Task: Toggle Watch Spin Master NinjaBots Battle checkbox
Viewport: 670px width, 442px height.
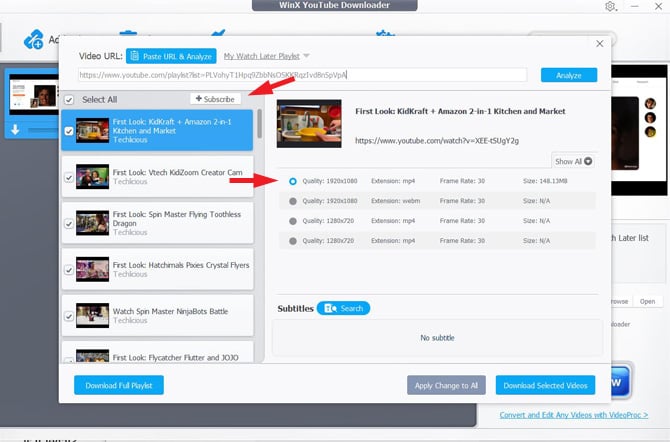Action: coord(69,316)
